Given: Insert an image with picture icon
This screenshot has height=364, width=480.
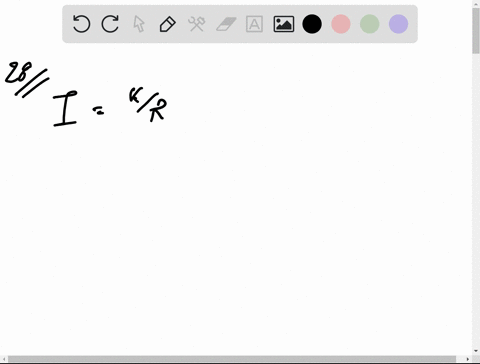Looking at the screenshot, I should point(284,24).
